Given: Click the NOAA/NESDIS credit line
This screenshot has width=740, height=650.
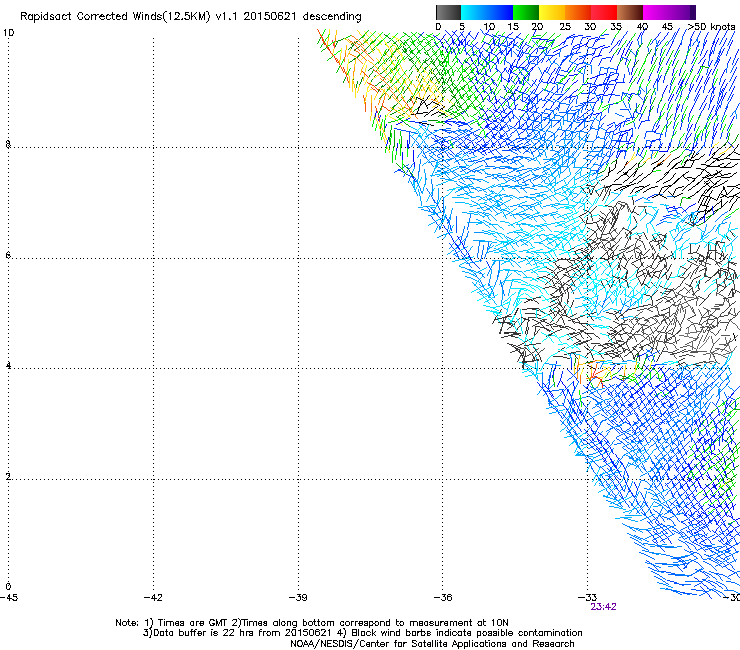Looking at the screenshot, I should (x=432, y=644).
